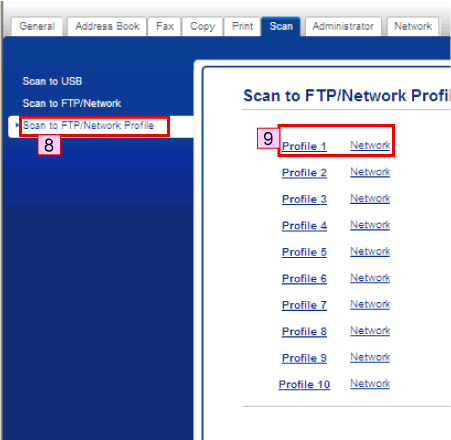
Task: Click the Network link next to Profile 8
Action: pyautogui.click(x=370, y=331)
